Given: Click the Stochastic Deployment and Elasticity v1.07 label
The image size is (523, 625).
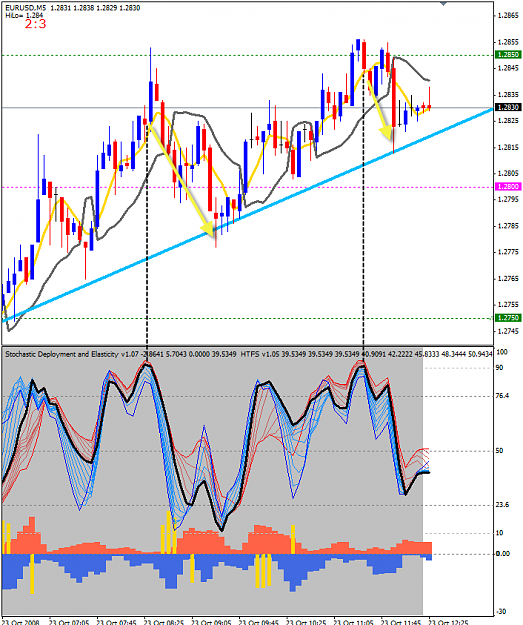Looking at the screenshot, I should [x=71, y=354].
